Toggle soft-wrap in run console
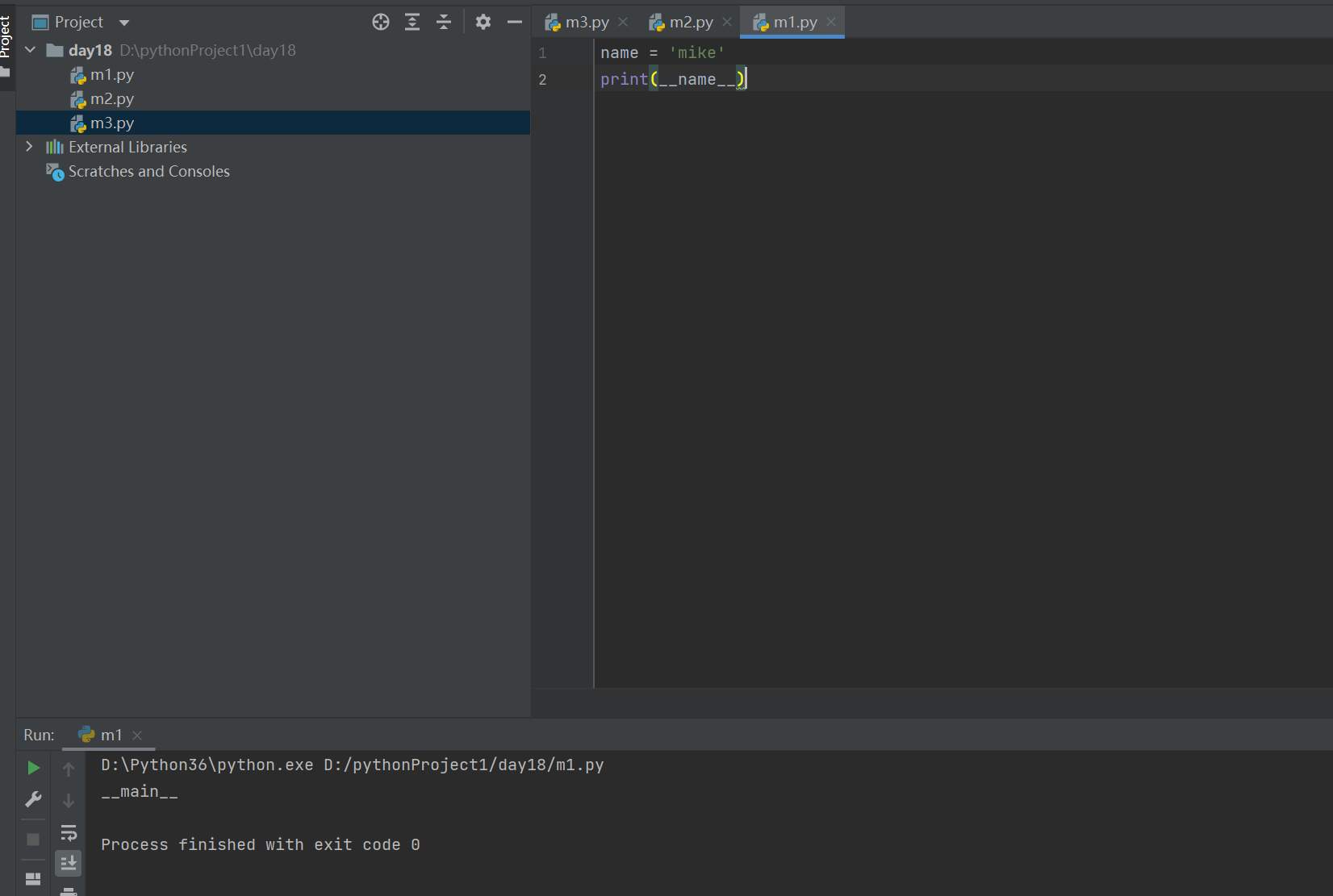The width and height of the screenshot is (1333, 896). (69, 832)
